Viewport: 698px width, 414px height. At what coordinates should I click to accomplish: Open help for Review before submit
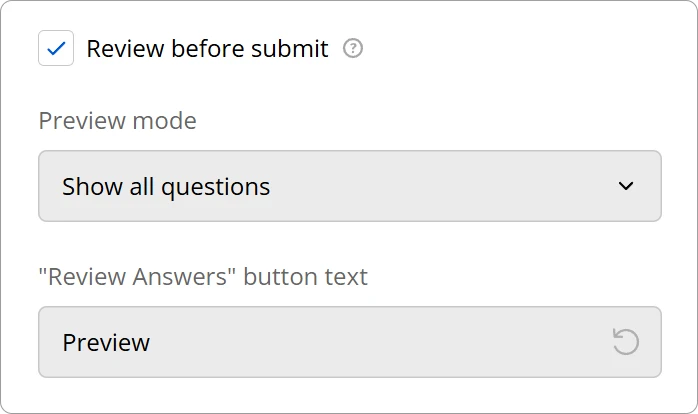[x=352, y=48]
